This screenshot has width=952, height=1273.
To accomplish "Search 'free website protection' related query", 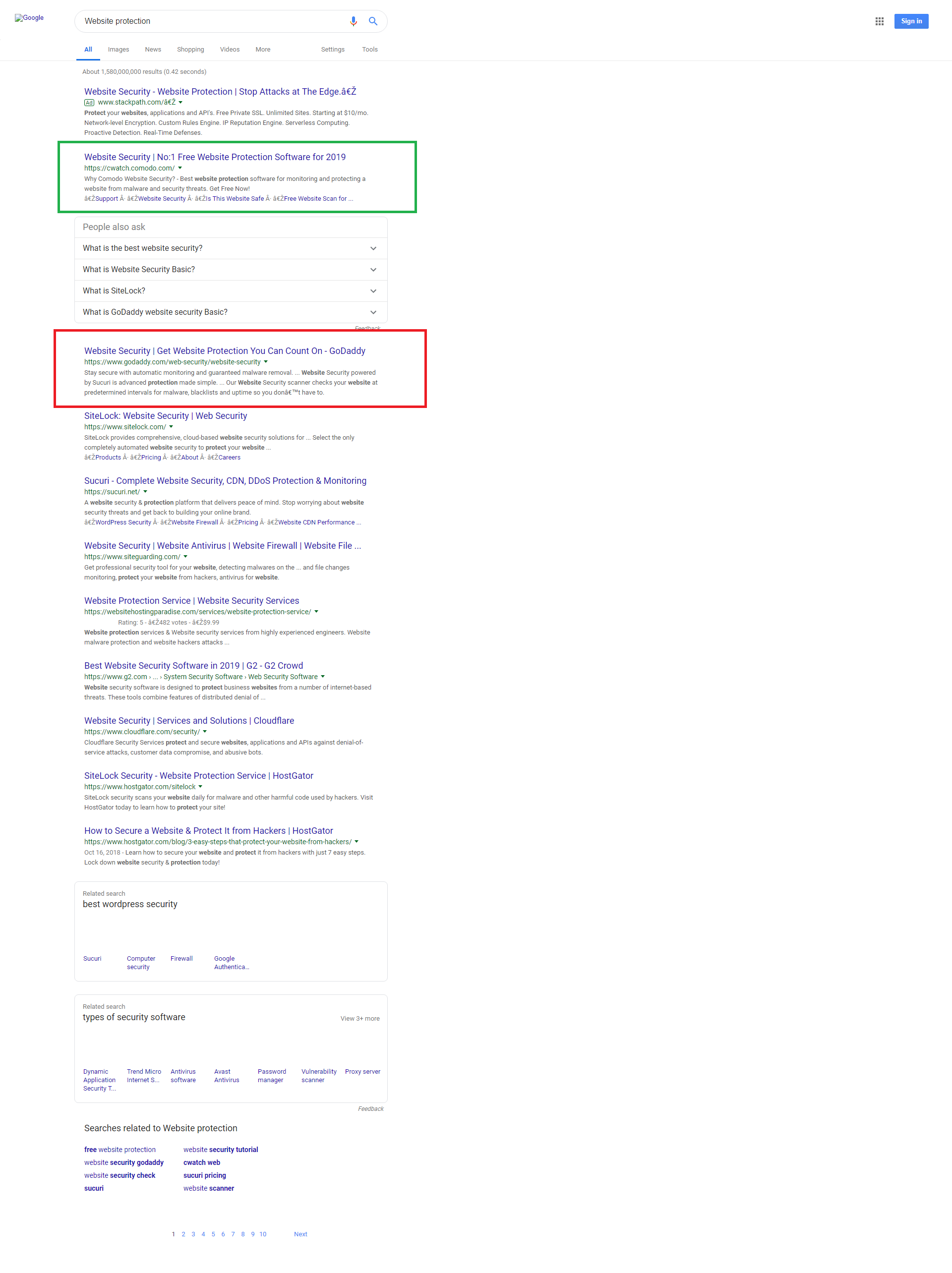I will (x=119, y=1150).
